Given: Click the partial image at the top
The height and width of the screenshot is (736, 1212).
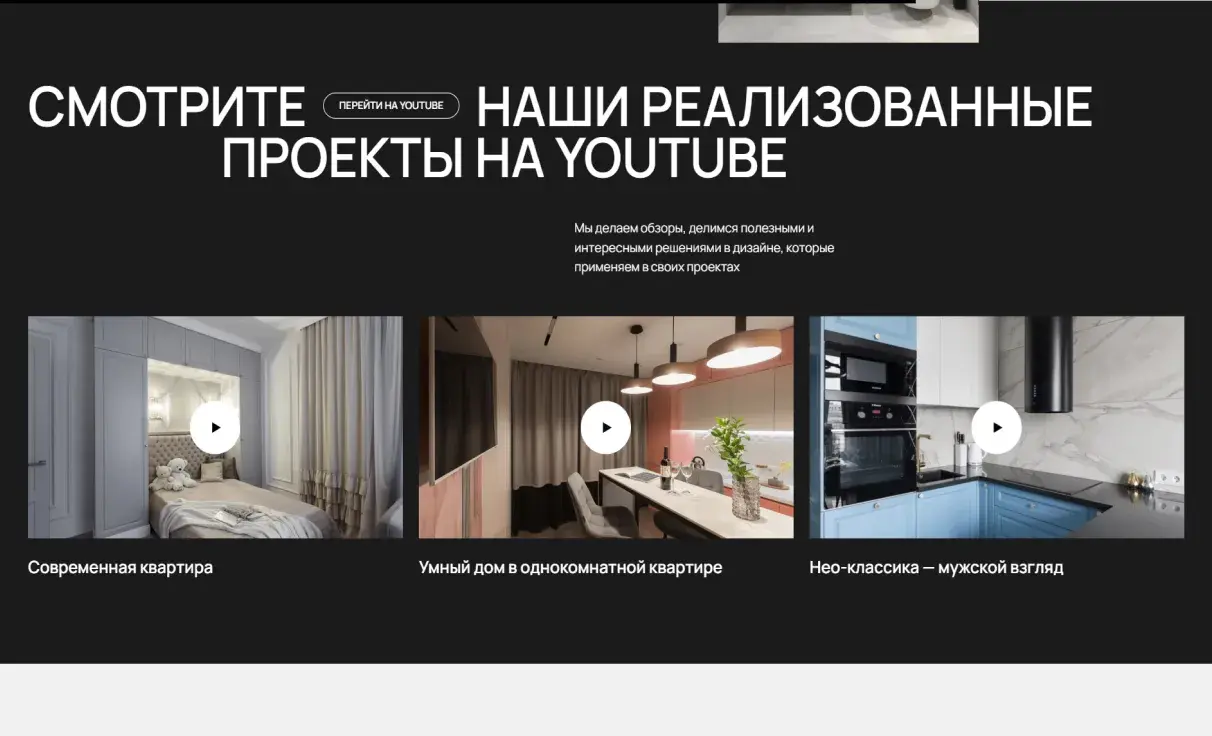Looking at the screenshot, I should 848,22.
